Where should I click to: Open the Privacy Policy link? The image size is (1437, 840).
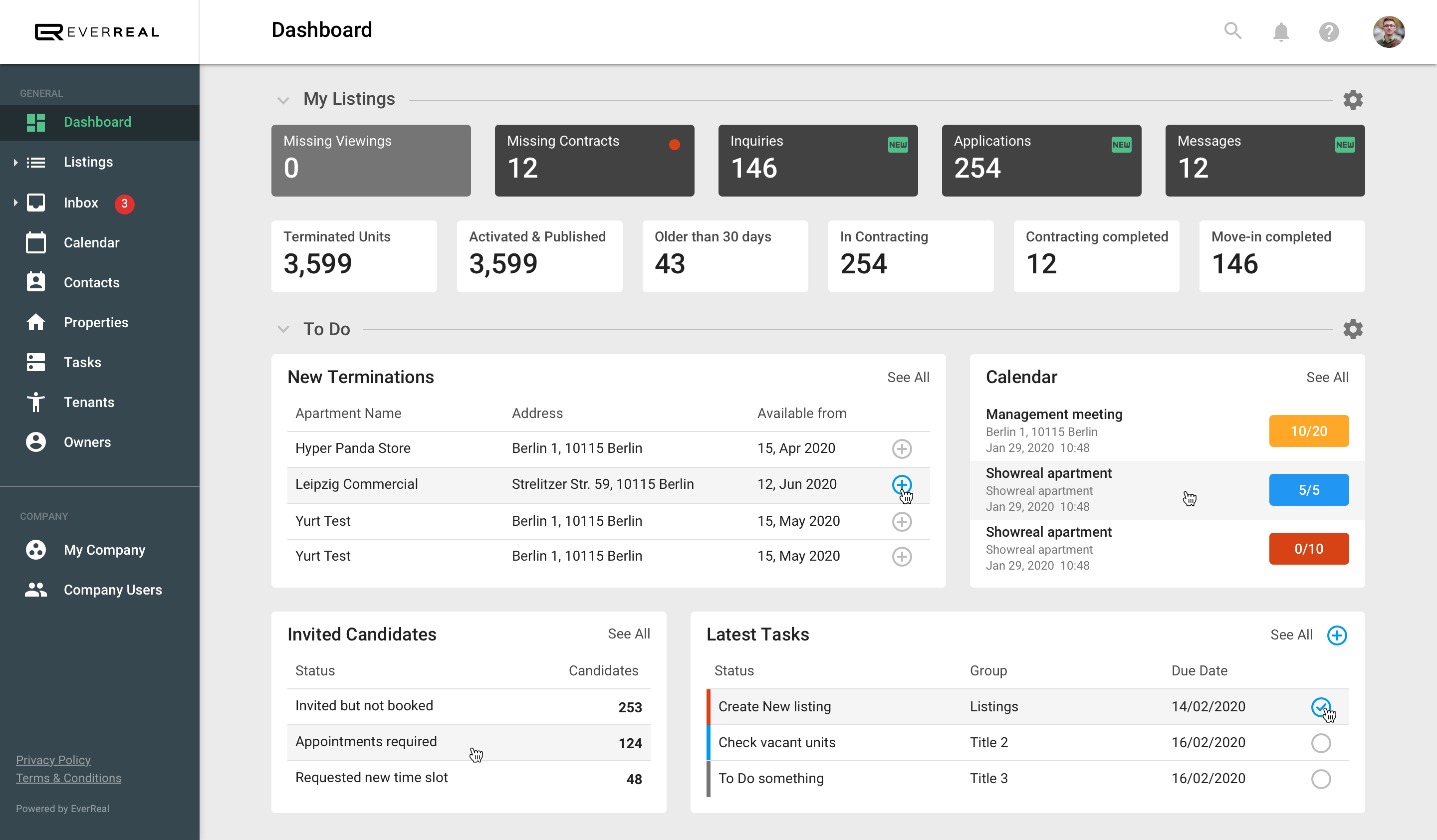(x=53, y=760)
